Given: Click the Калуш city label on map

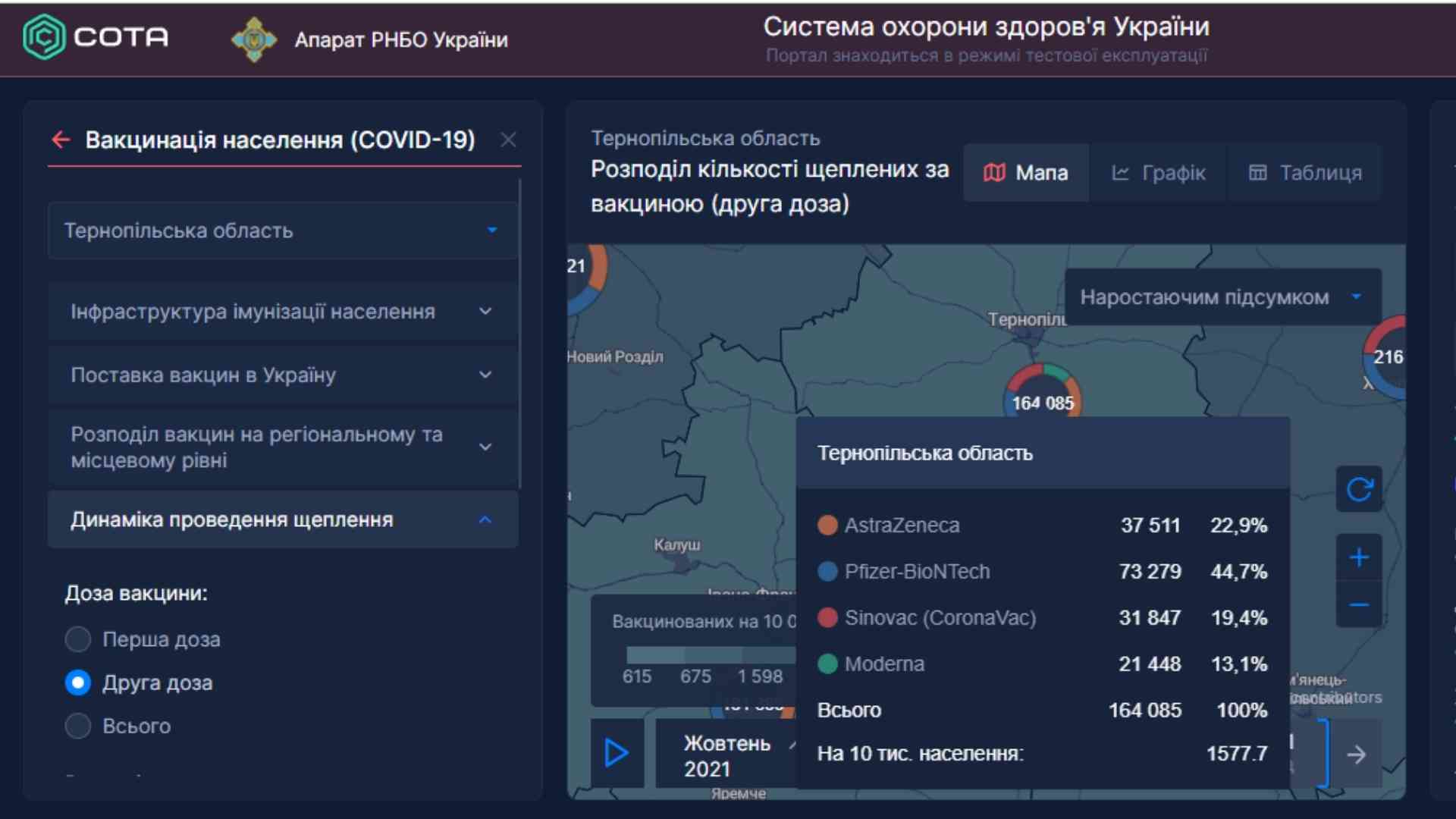Looking at the screenshot, I should (677, 544).
